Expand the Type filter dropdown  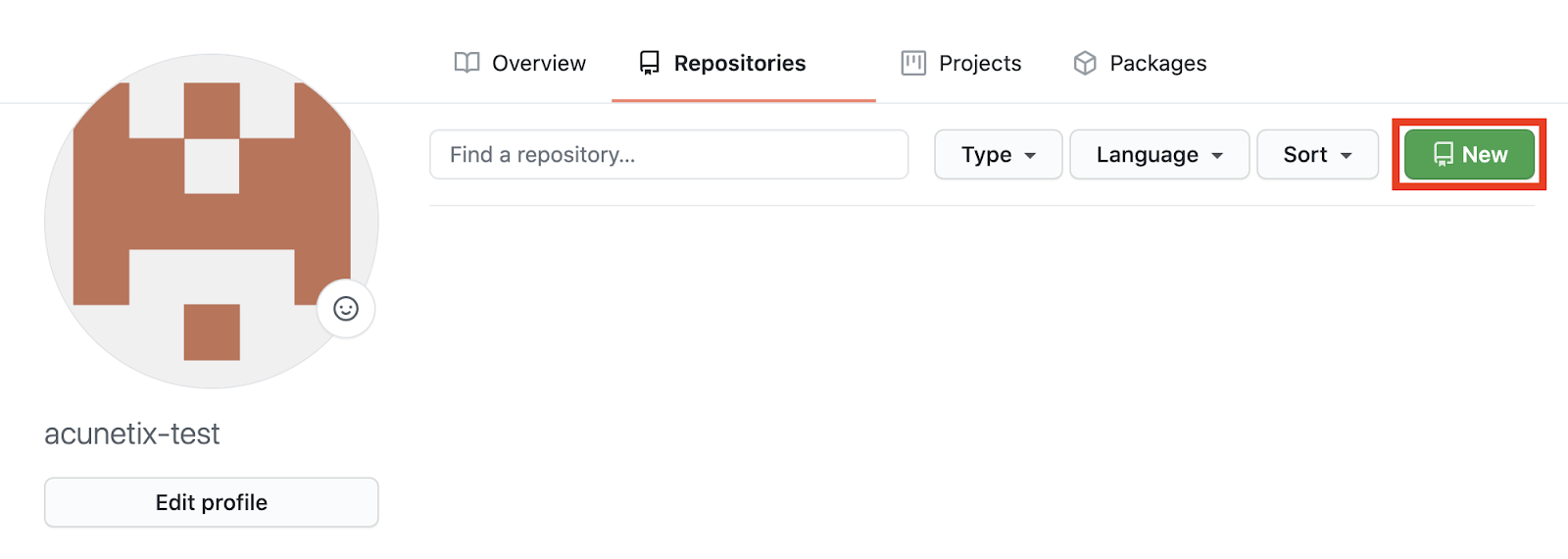tap(999, 155)
